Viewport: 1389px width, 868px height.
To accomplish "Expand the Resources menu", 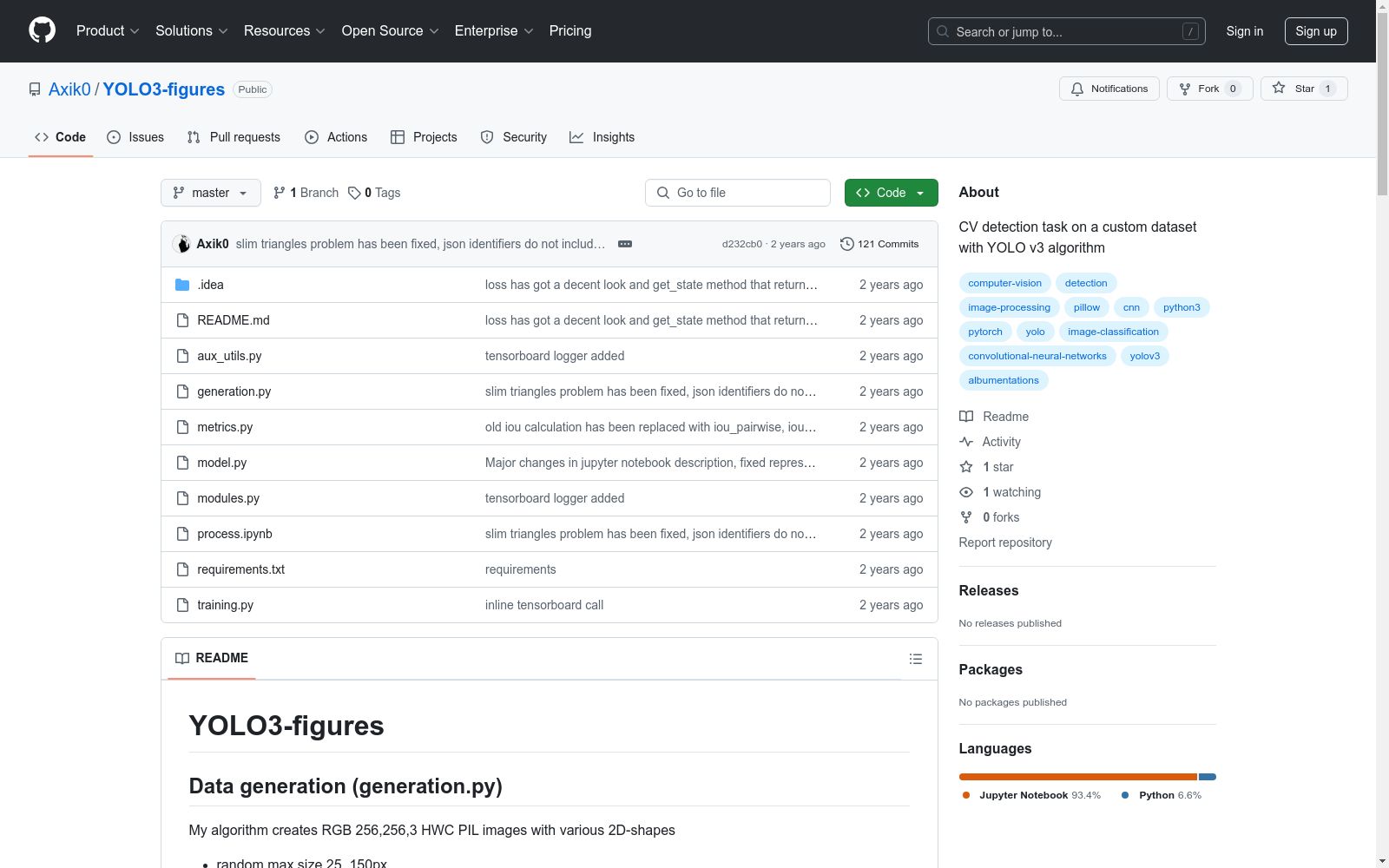I will point(284,30).
